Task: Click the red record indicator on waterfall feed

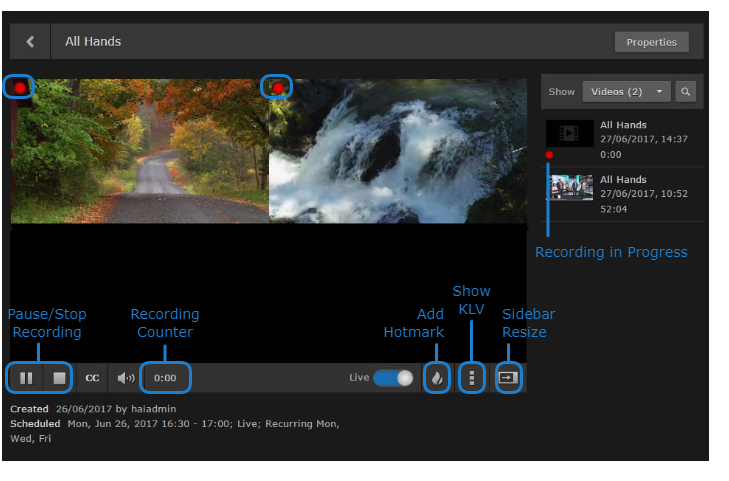Action: click(277, 88)
